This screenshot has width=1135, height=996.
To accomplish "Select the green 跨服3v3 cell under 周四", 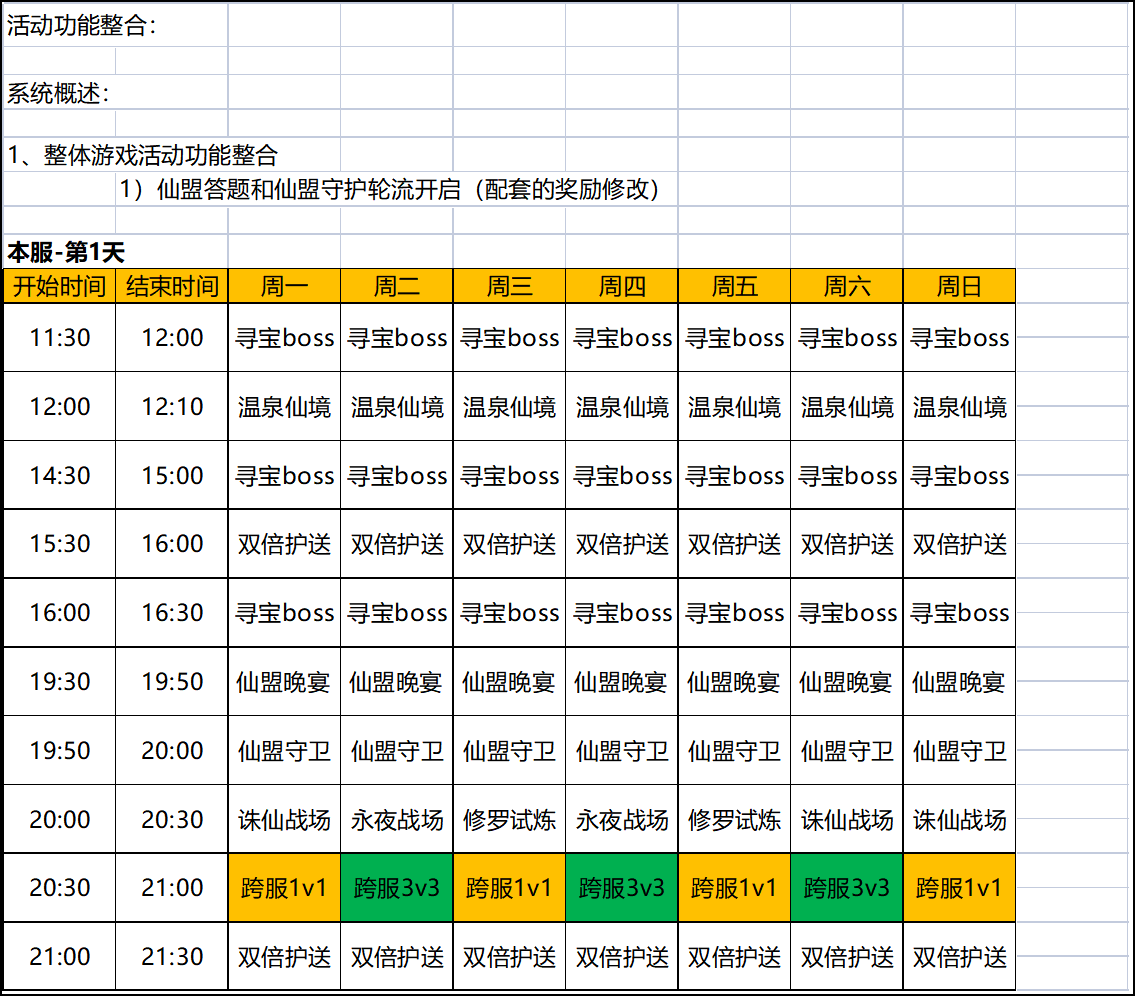I will tap(622, 888).
